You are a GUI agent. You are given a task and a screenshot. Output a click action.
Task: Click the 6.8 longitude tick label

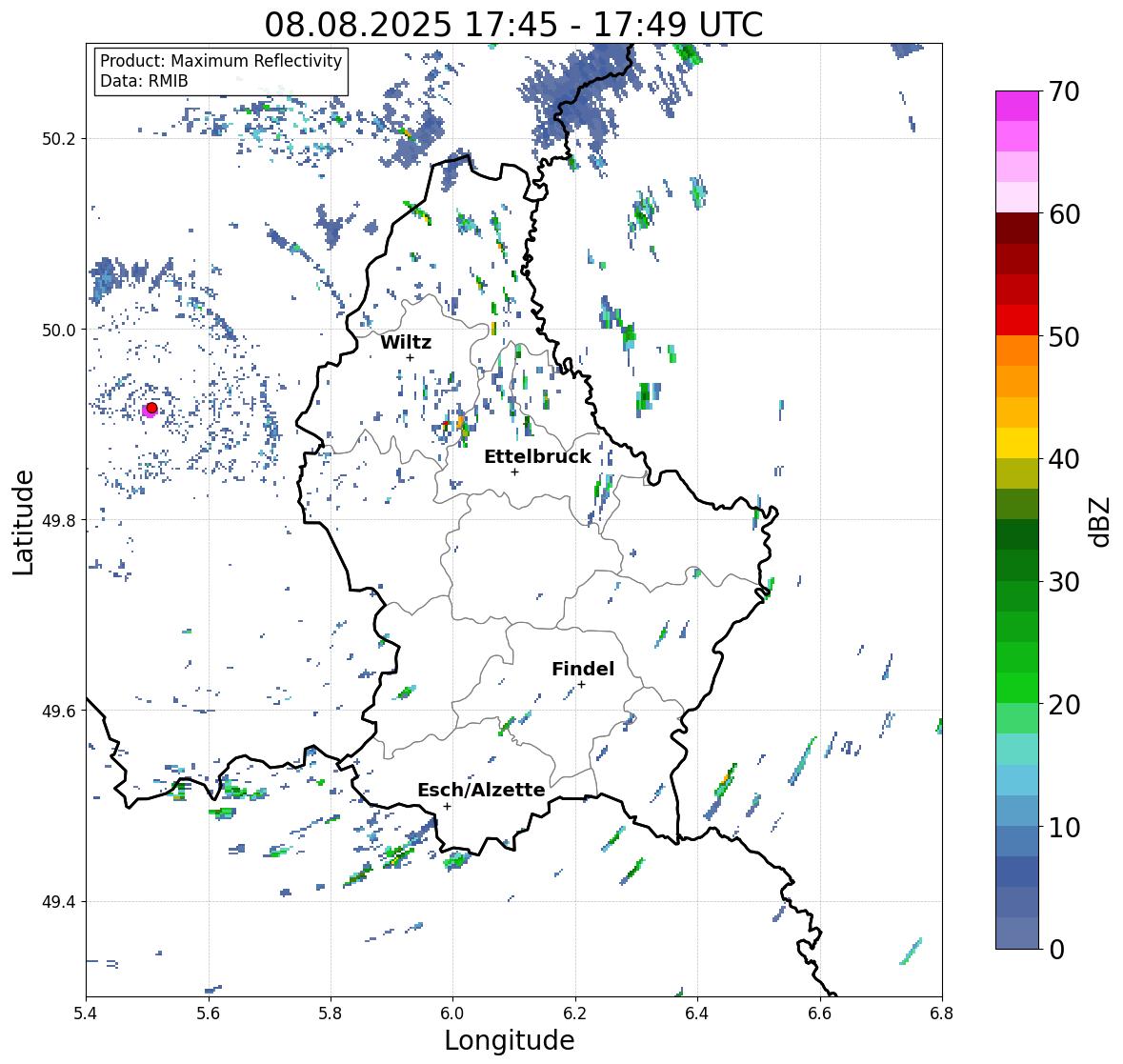pyautogui.click(x=942, y=1014)
